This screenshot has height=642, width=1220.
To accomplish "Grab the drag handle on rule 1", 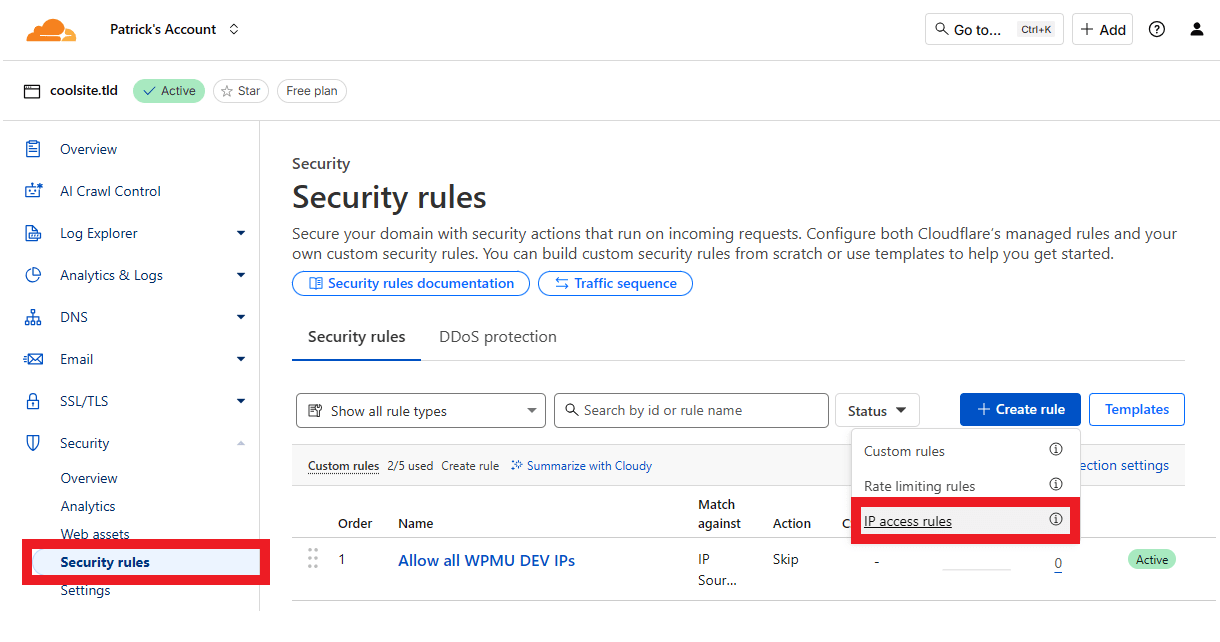I will pyautogui.click(x=313, y=559).
